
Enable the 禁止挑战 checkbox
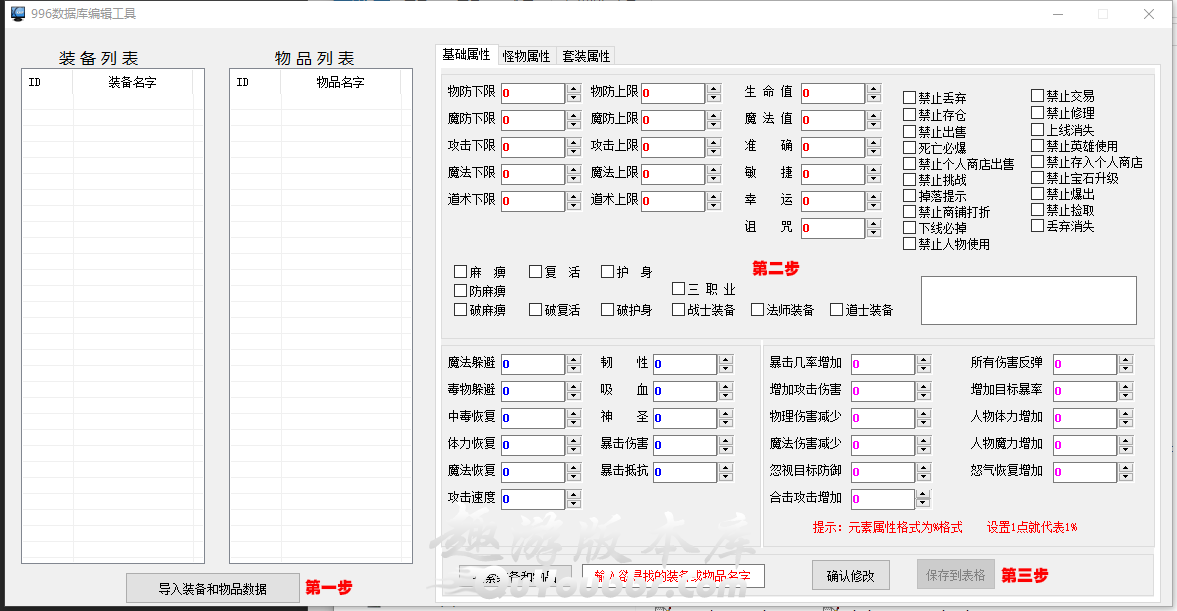(x=909, y=179)
